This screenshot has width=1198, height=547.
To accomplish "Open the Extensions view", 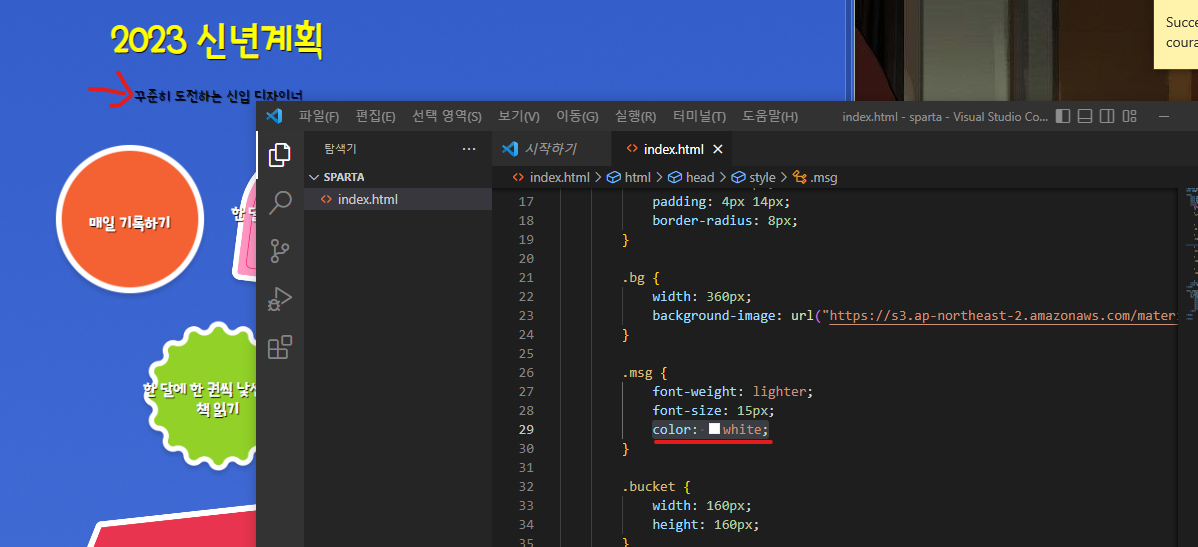I will [x=280, y=347].
